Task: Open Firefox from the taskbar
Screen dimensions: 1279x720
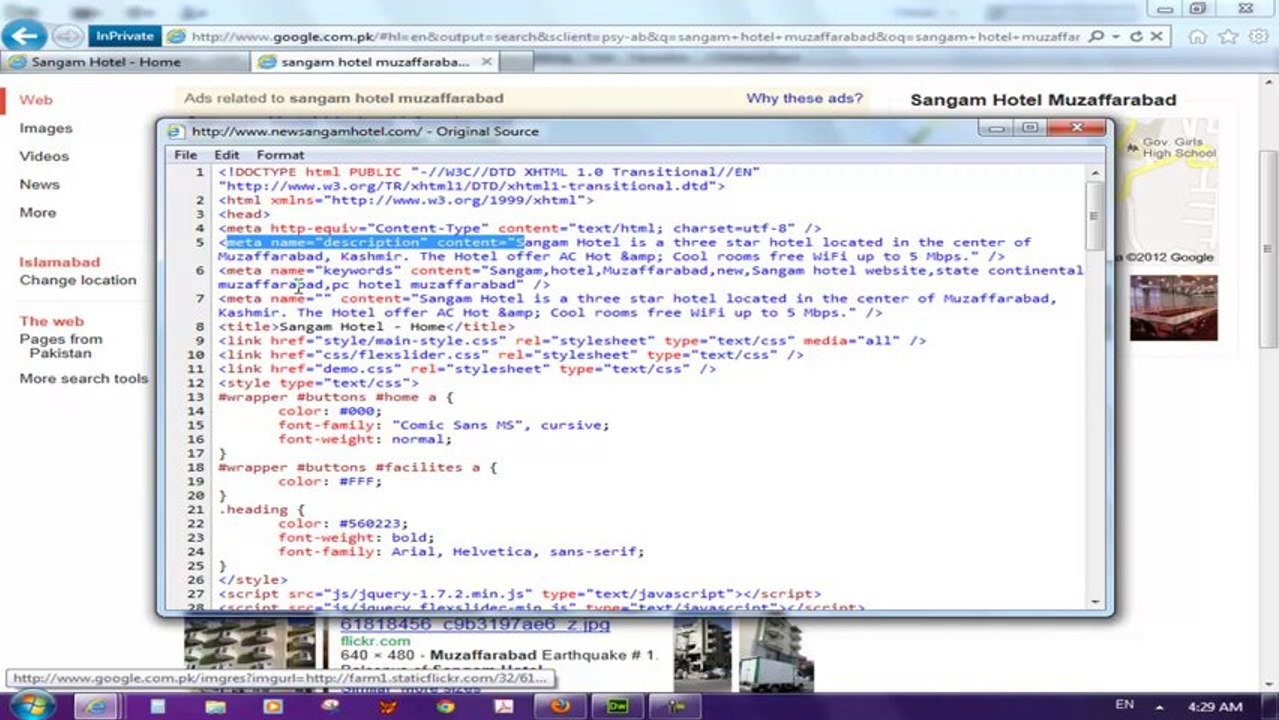Action: 561,706
